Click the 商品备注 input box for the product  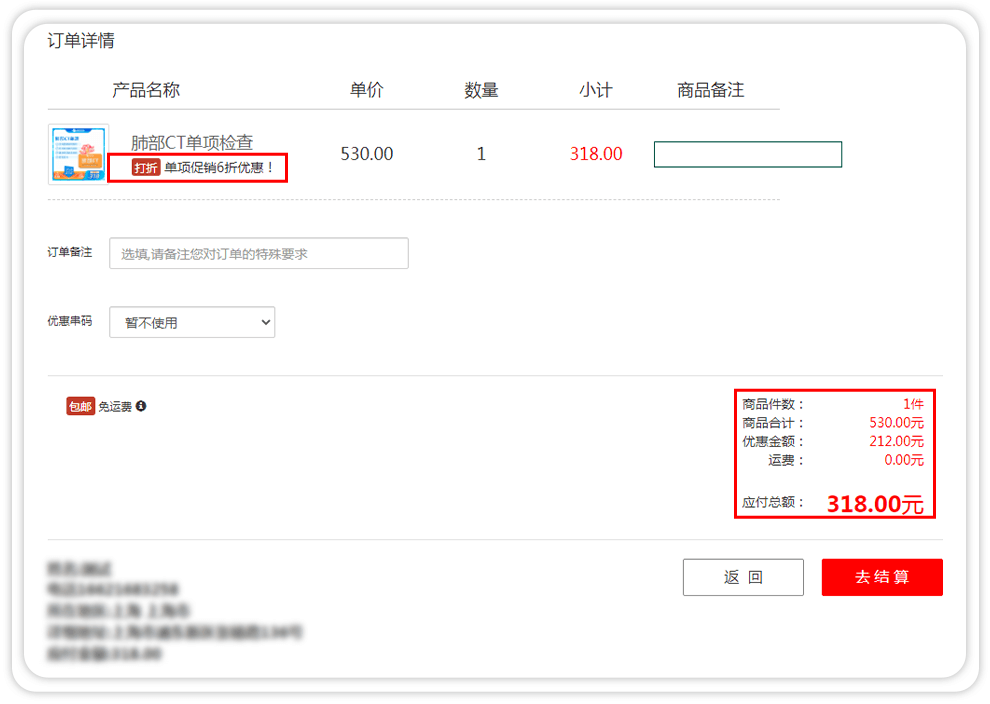click(747, 154)
